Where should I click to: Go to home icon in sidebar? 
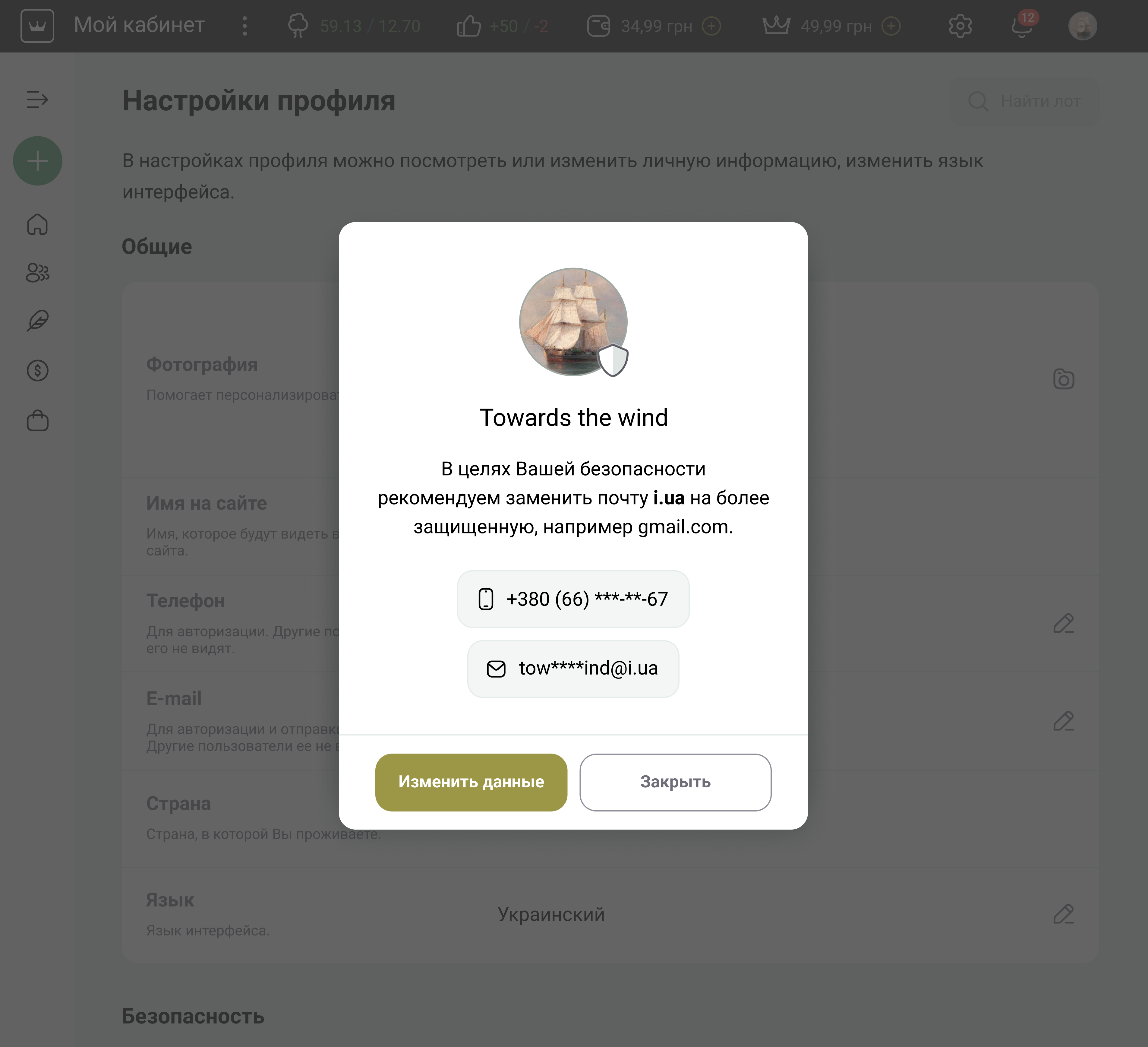coord(38,224)
